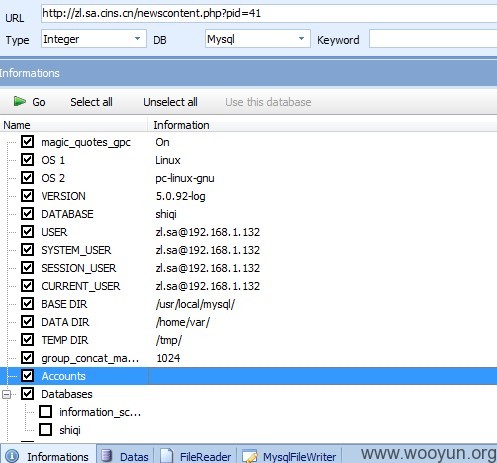Uncheck the VERSION checkbox
The height and width of the screenshot is (463, 497).
(27, 196)
